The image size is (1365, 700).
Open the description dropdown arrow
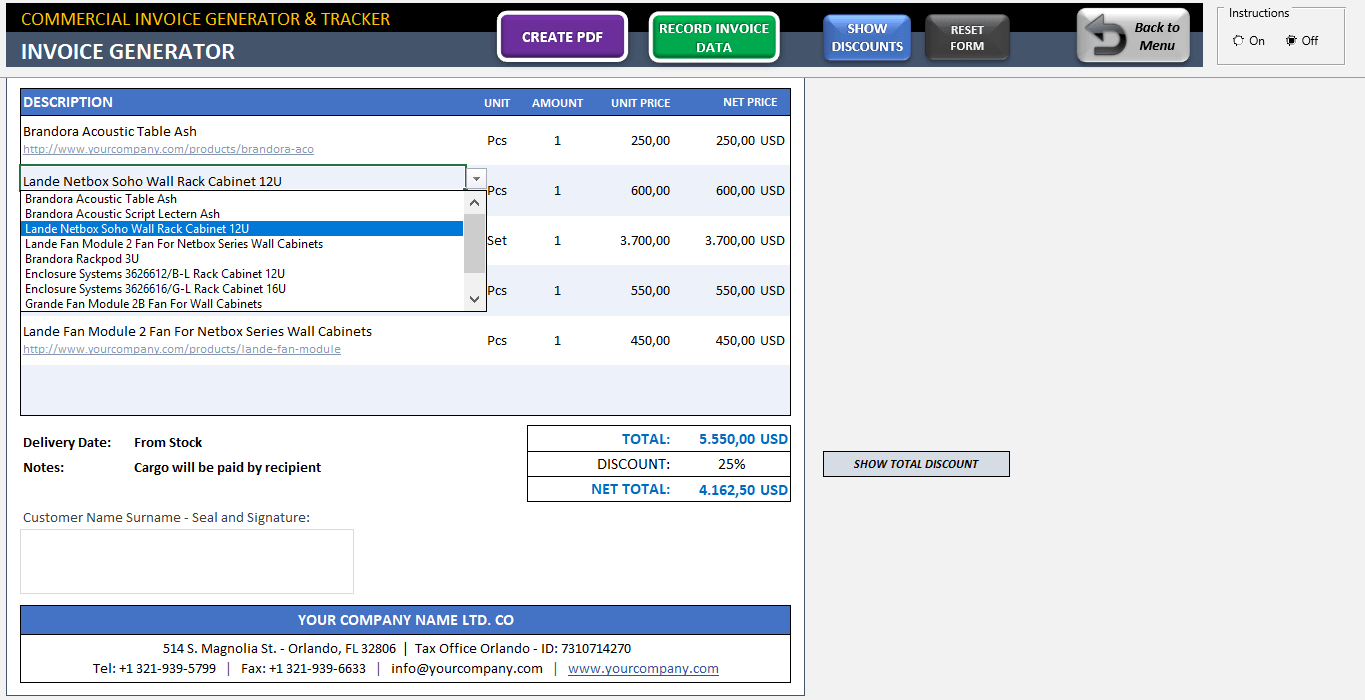(x=477, y=179)
